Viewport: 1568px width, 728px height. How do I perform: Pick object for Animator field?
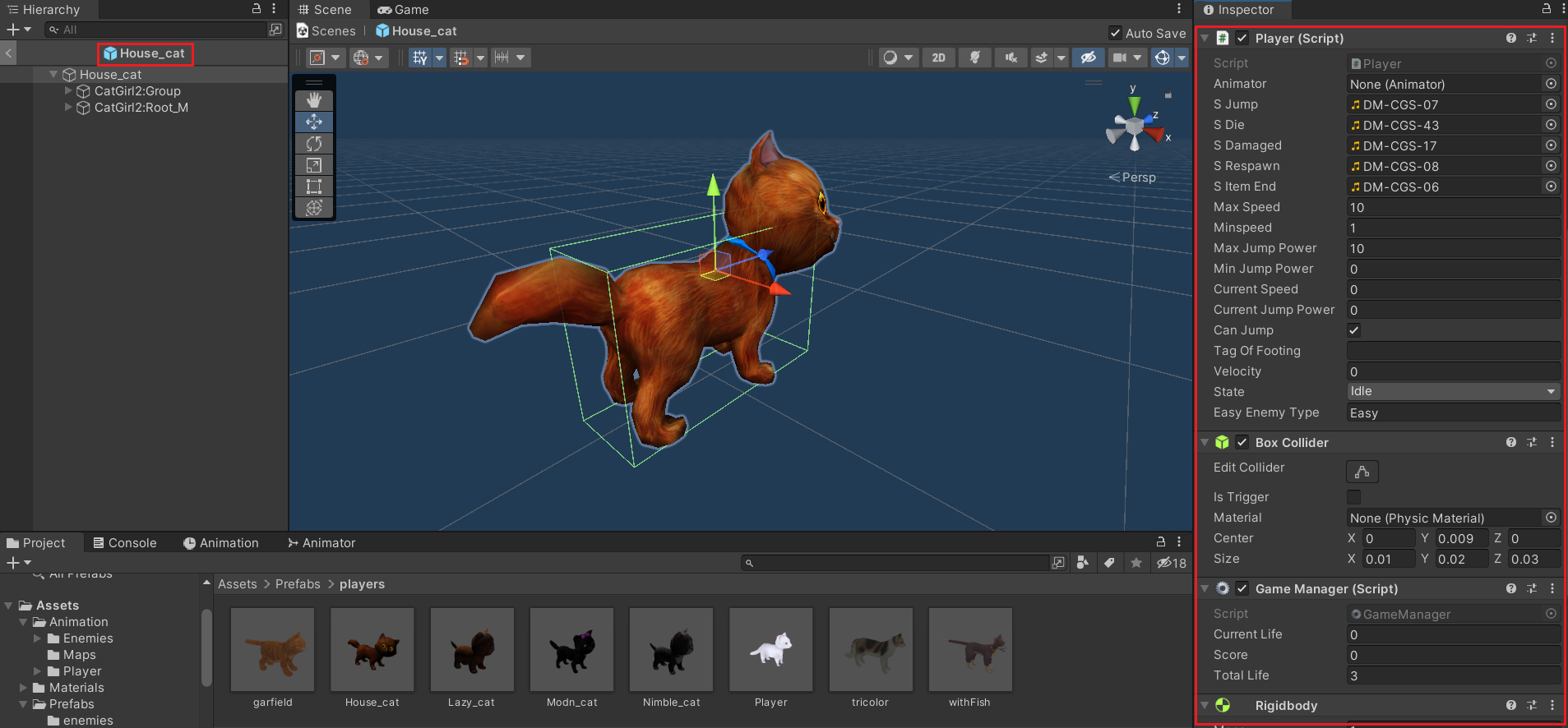[x=1551, y=84]
